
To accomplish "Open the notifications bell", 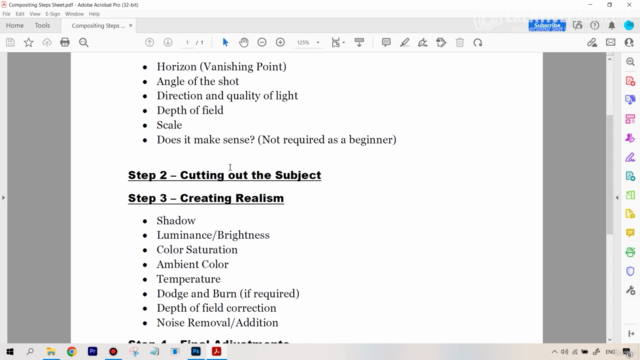I will coord(611,25).
